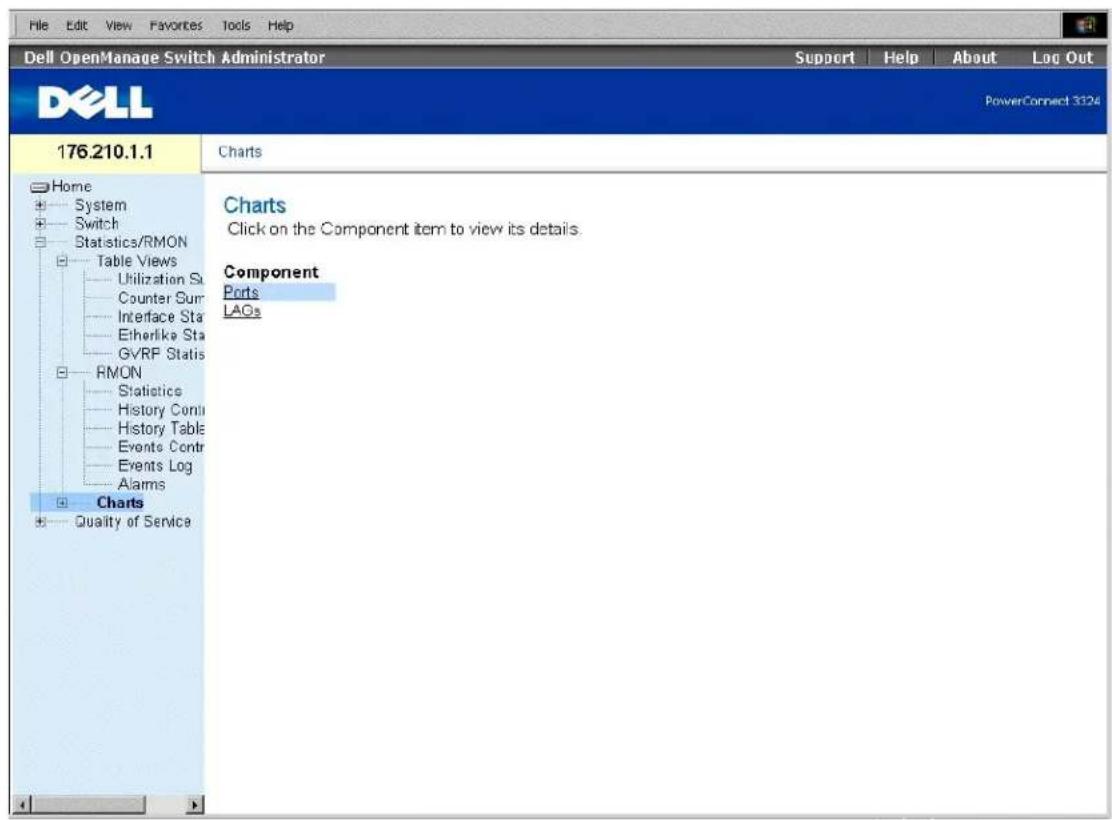Click tree scrollbar right arrow
1112x820 pixels.
[x=194, y=805]
